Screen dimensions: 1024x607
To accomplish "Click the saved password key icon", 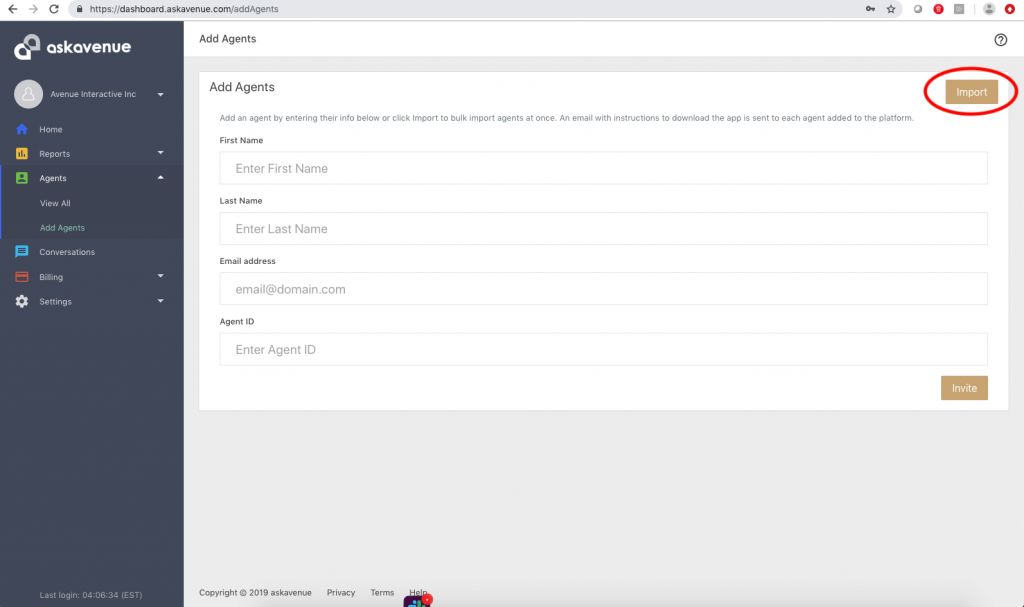I will (x=870, y=9).
